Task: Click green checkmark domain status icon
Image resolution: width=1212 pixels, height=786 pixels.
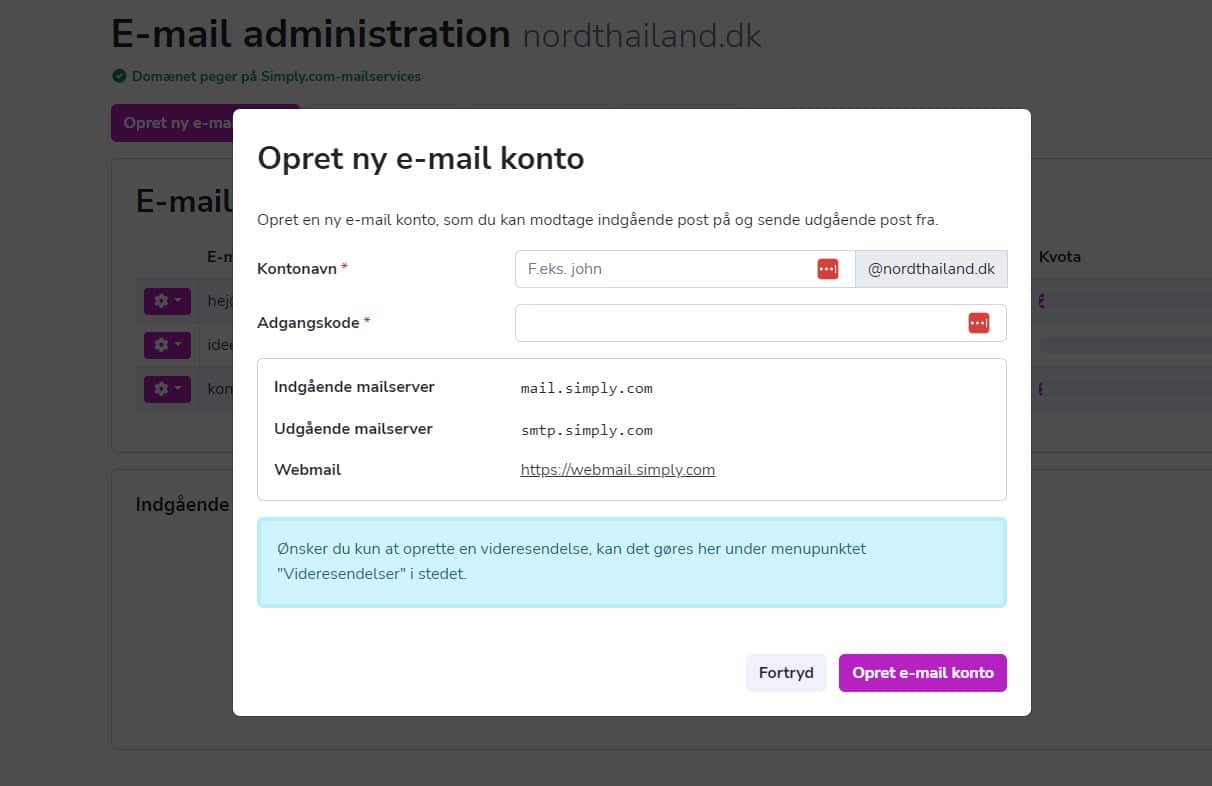Action: click(x=119, y=76)
